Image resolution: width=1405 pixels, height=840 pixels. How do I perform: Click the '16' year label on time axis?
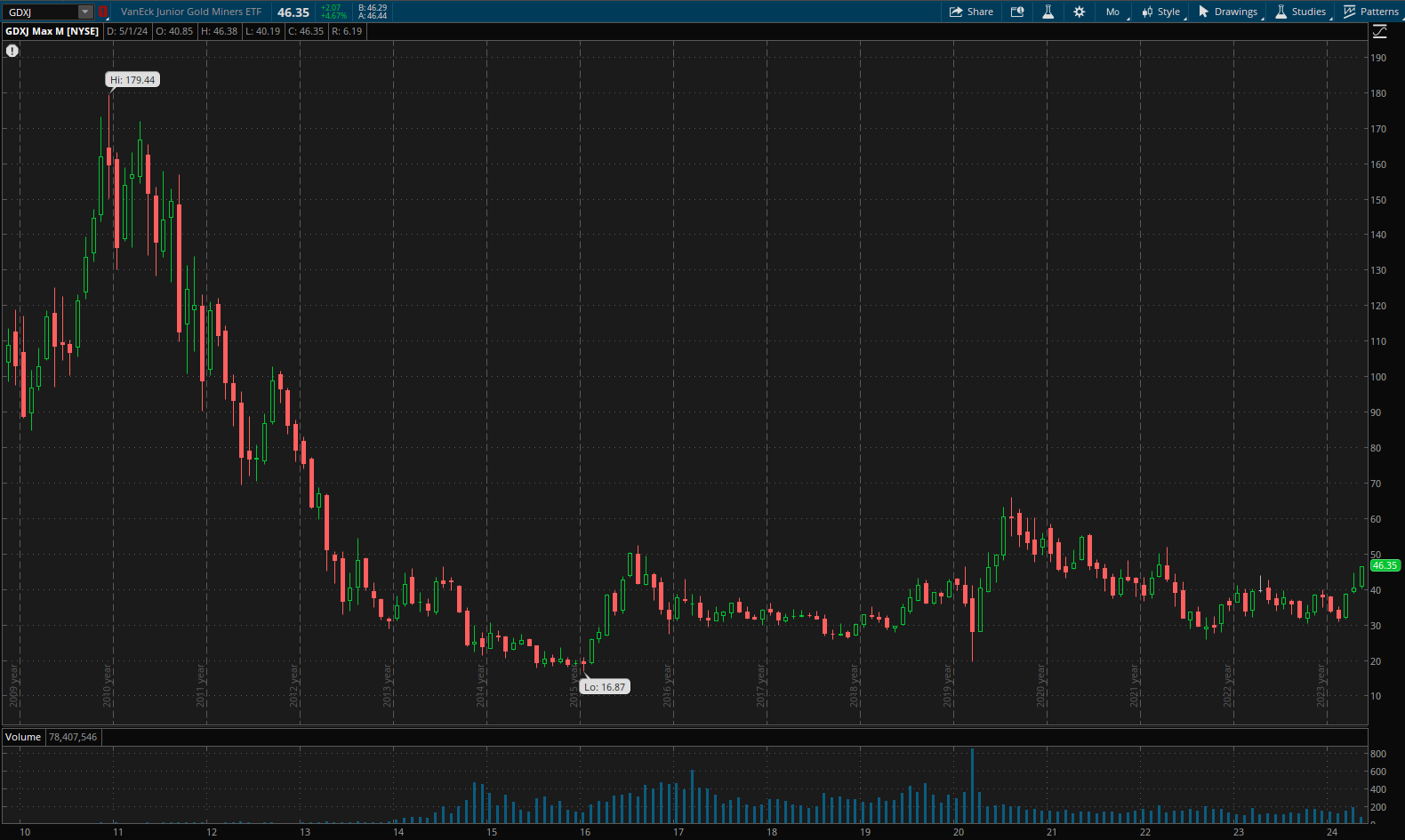click(x=585, y=832)
